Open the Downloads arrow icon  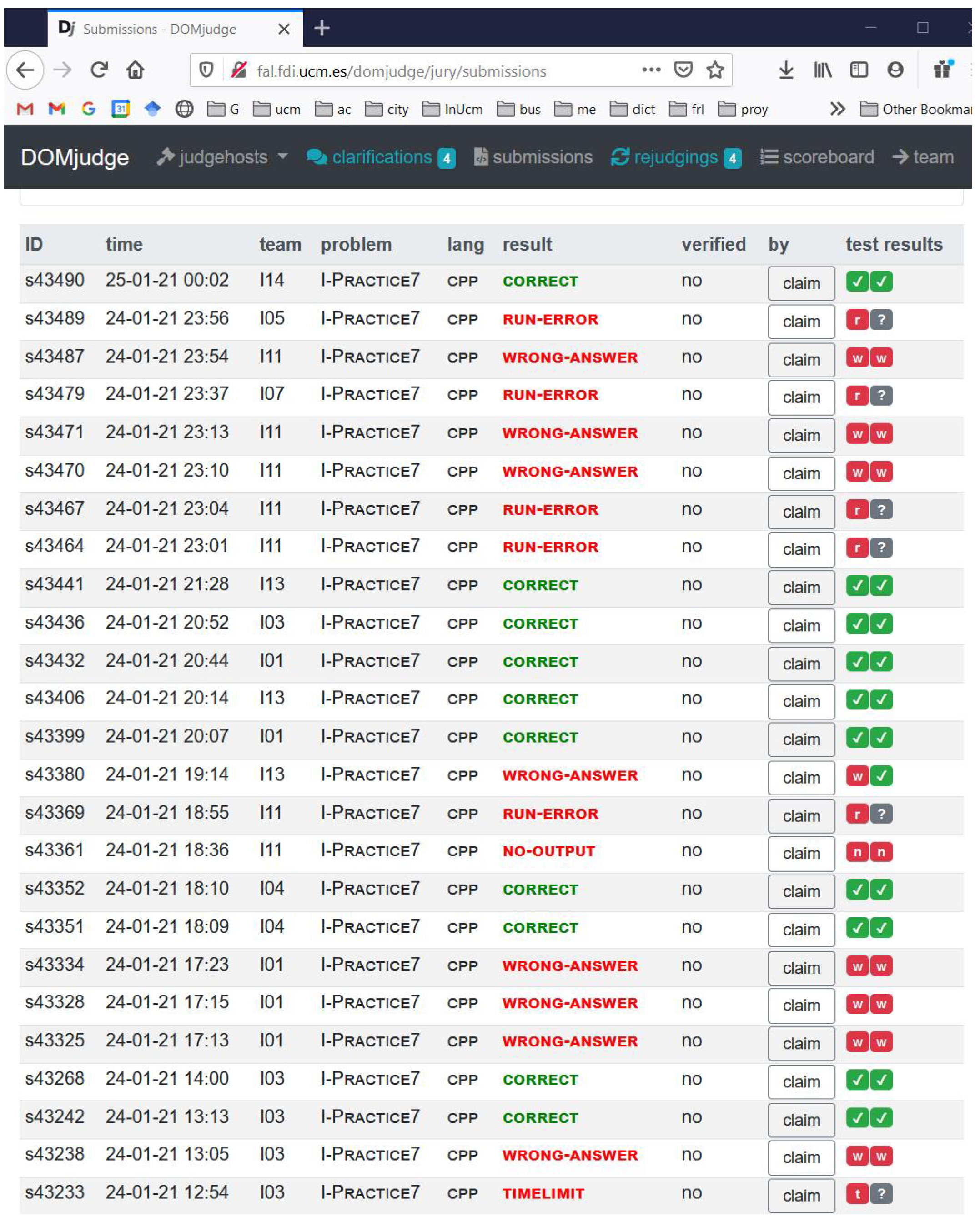pyautogui.click(x=786, y=70)
